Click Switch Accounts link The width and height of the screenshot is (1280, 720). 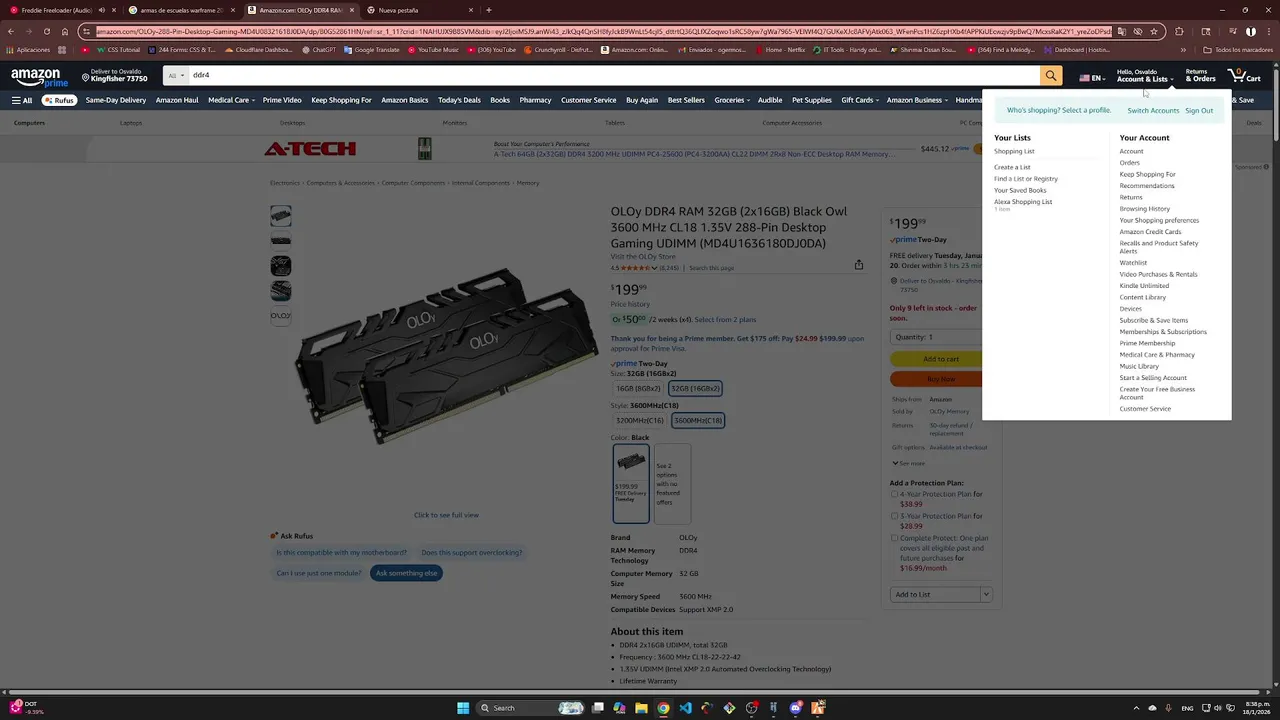(x=1153, y=110)
